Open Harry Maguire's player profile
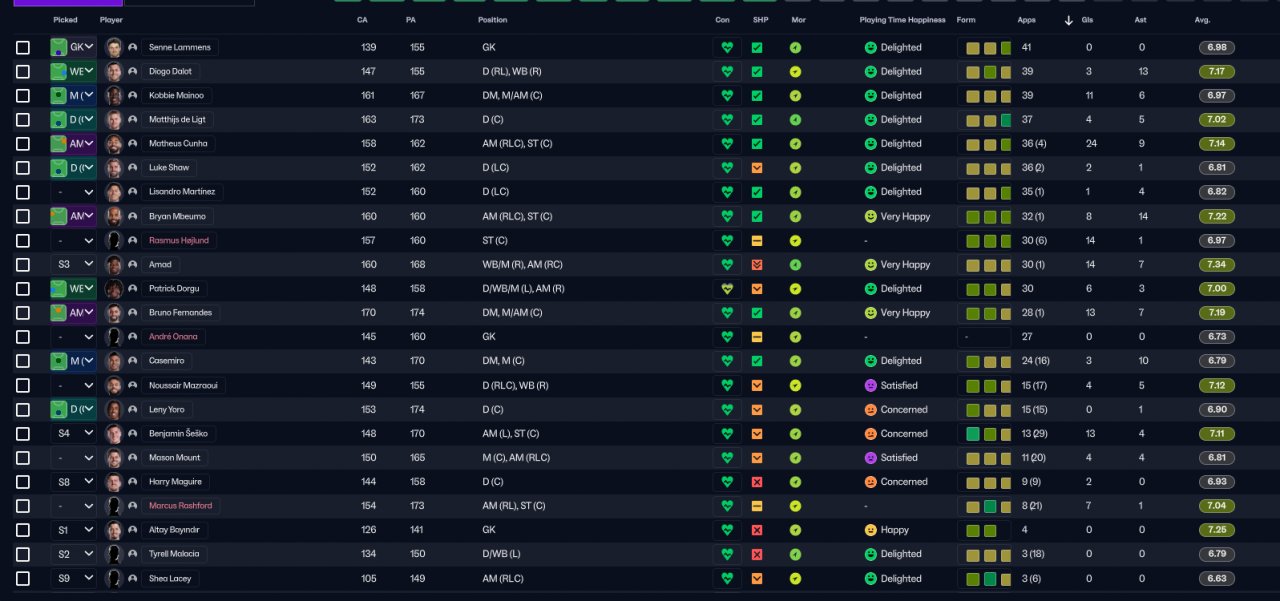This screenshot has width=1280, height=601. tap(175, 482)
